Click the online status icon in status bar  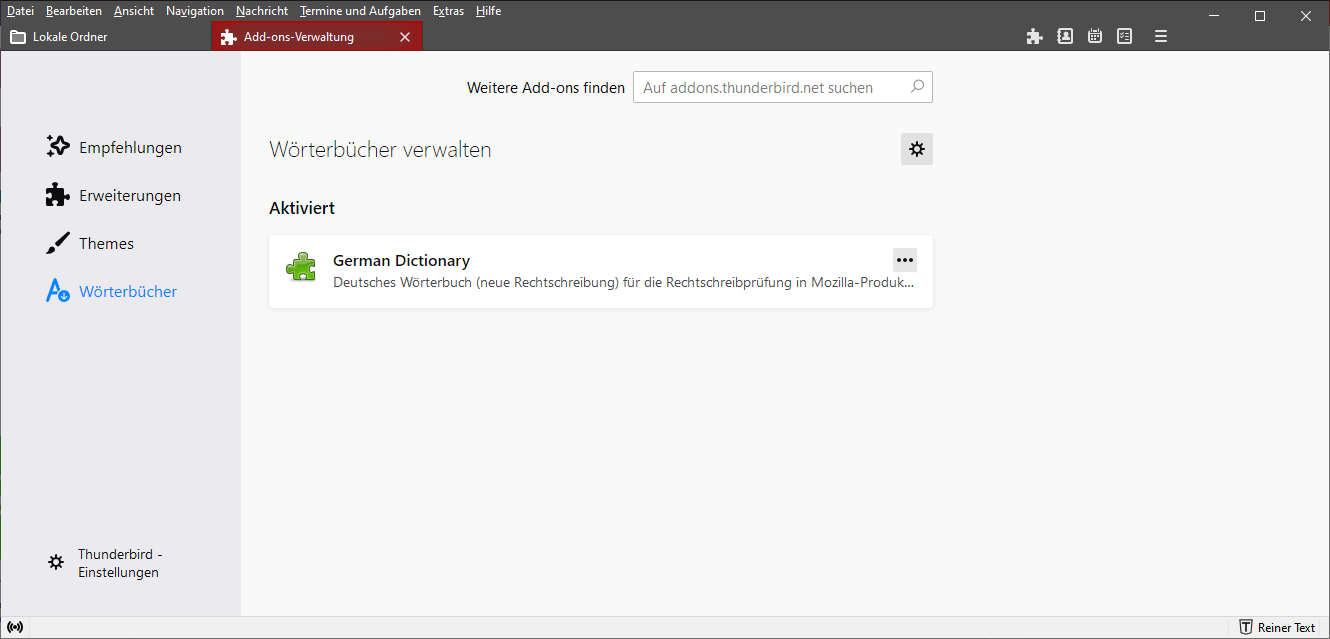(x=15, y=627)
